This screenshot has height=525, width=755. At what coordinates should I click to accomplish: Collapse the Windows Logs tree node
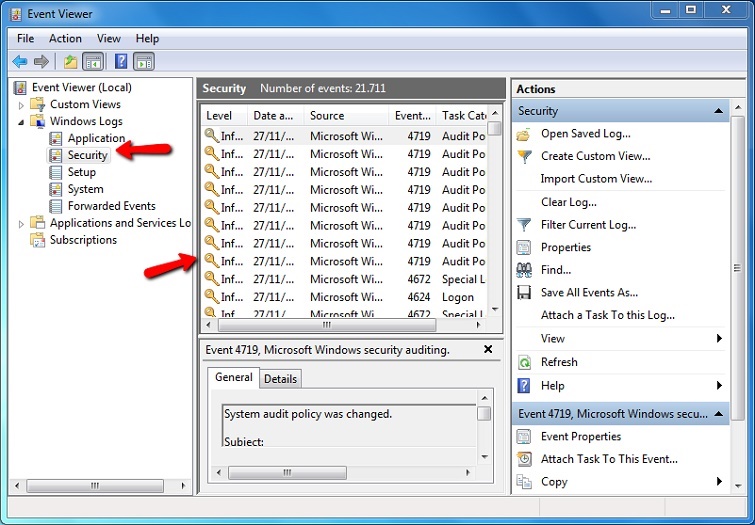tap(21, 122)
